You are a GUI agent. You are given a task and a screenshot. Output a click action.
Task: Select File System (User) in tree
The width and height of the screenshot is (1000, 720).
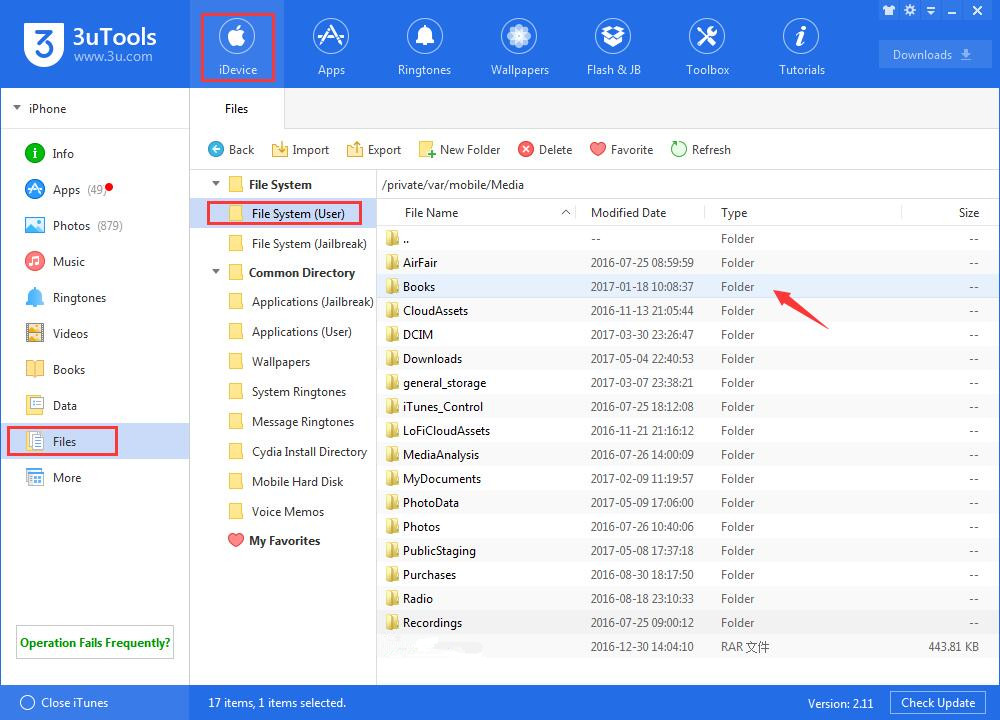coord(285,213)
